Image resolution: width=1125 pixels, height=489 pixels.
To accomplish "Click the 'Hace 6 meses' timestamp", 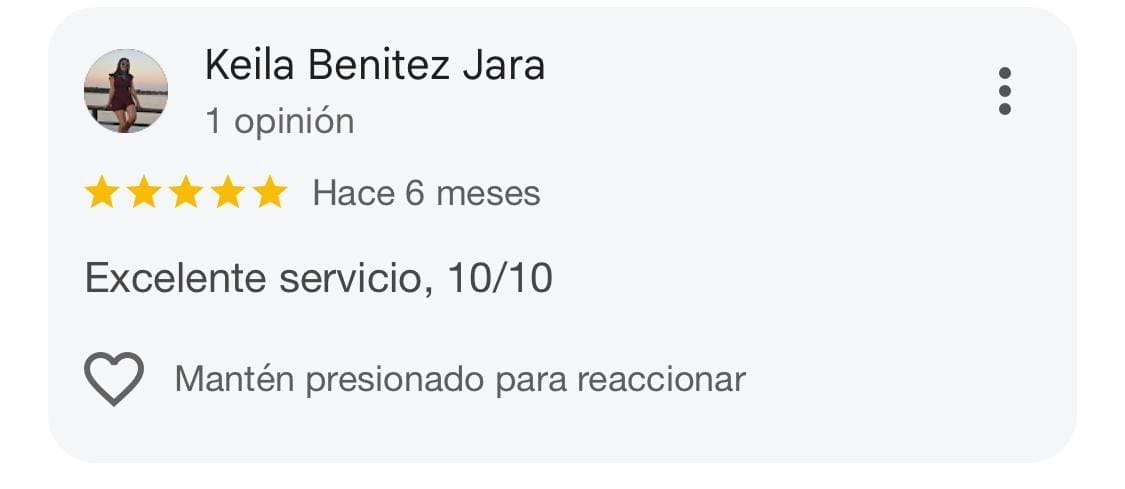I will pos(426,192).
